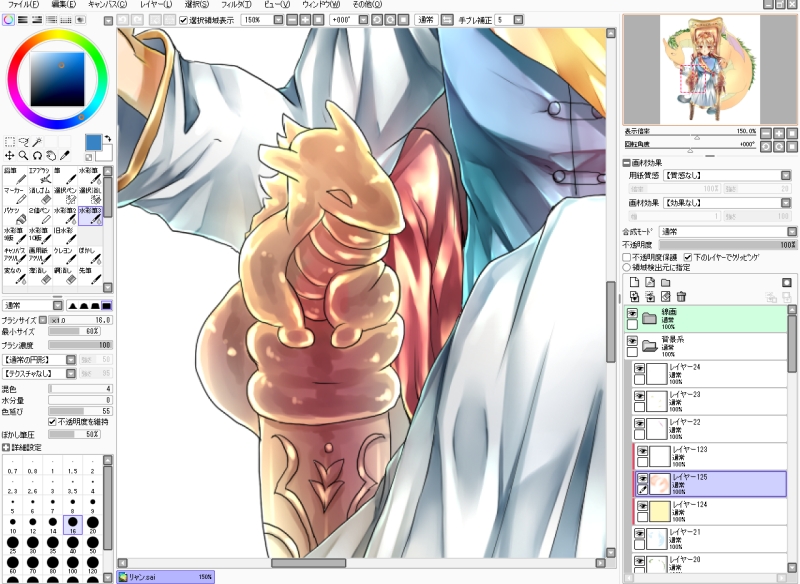800x584 pixels.
Task: Choose the 鉛筆 pencil brush
Action: tap(15, 176)
